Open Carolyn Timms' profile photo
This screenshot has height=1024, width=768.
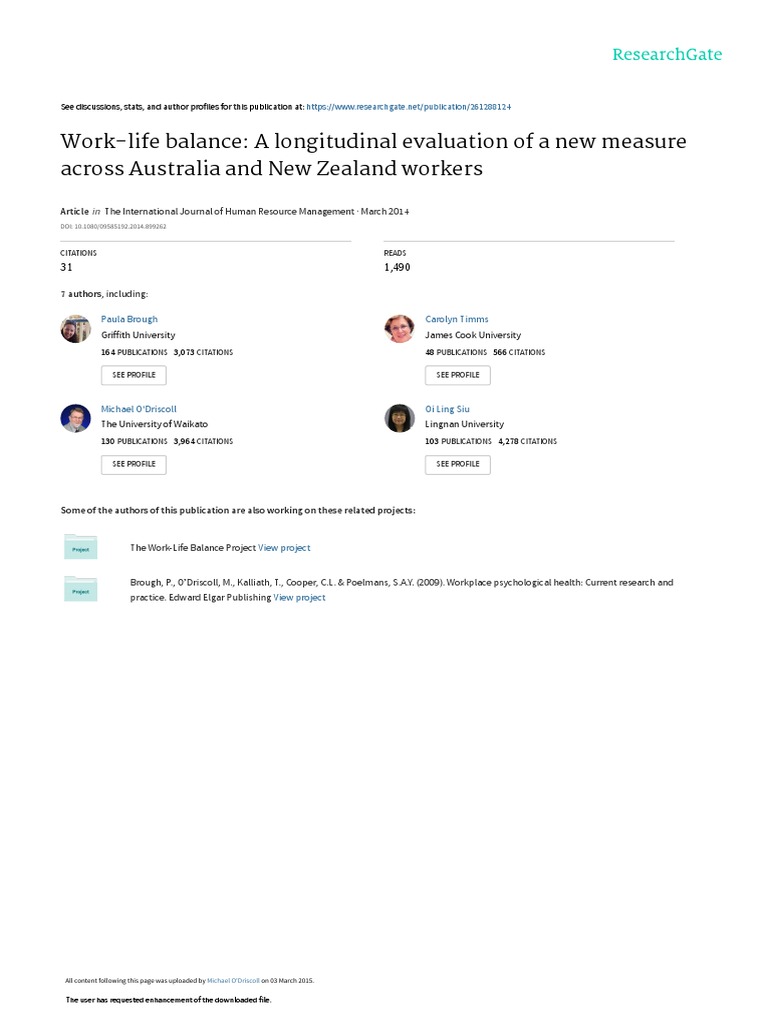click(400, 329)
